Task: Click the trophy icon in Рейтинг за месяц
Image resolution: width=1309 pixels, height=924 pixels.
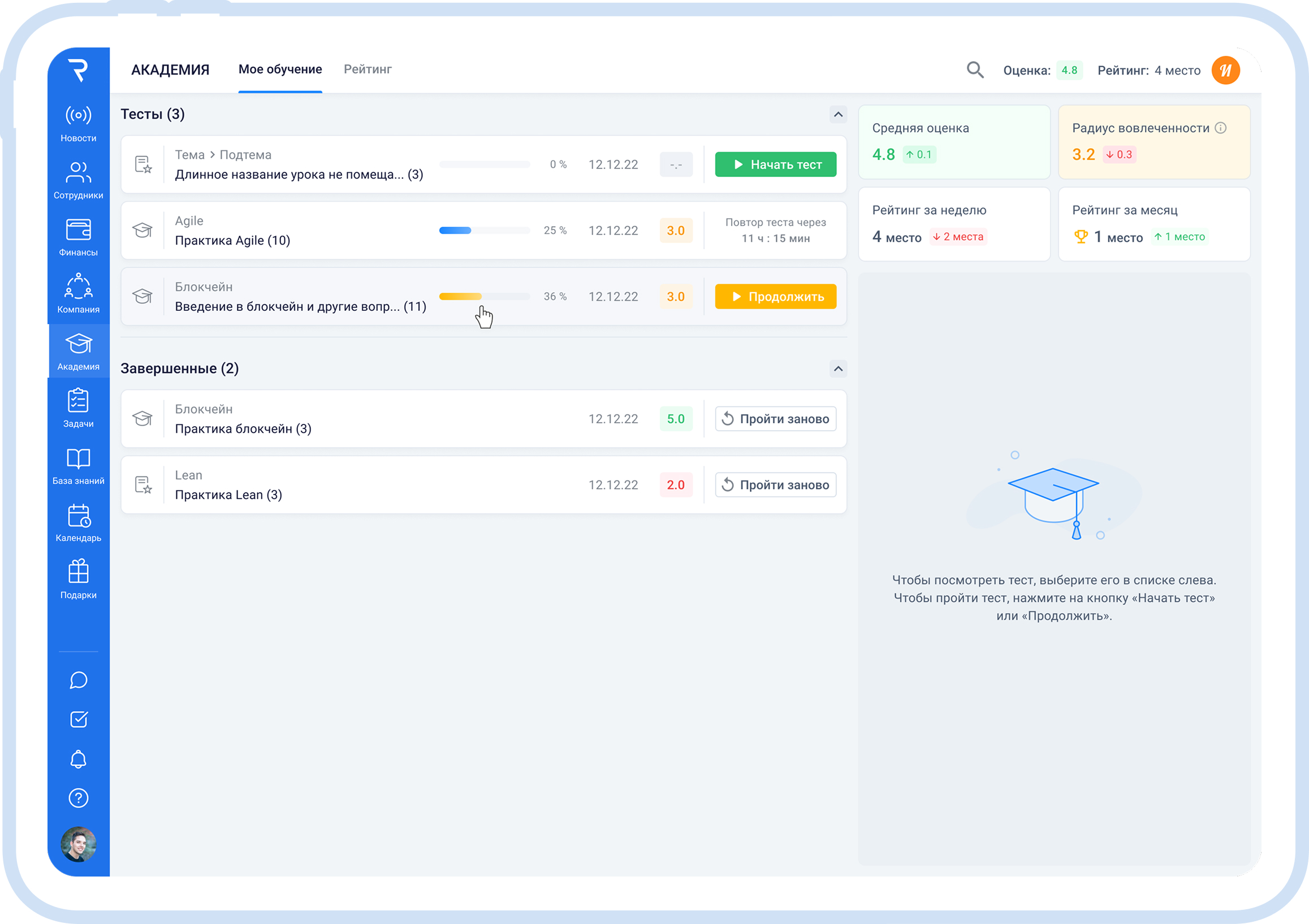Action: tap(1081, 236)
